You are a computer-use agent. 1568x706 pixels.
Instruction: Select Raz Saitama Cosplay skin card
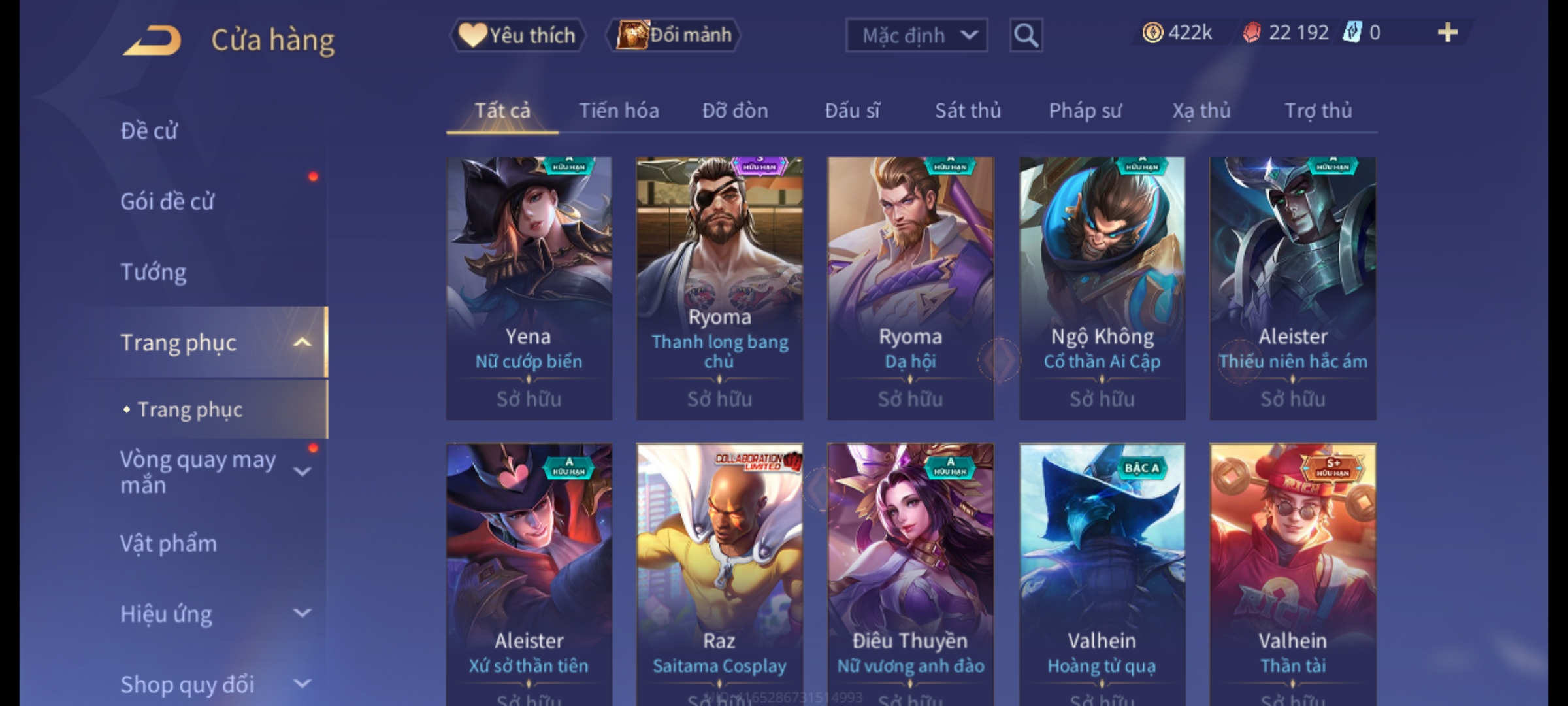pyautogui.click(x=719, y=575)
